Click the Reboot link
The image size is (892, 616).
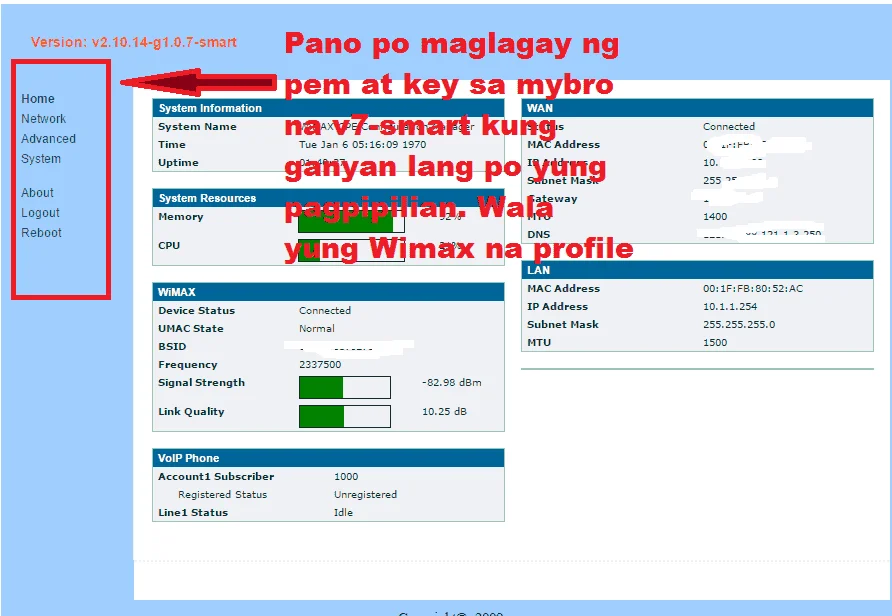(x=41, y=233)
